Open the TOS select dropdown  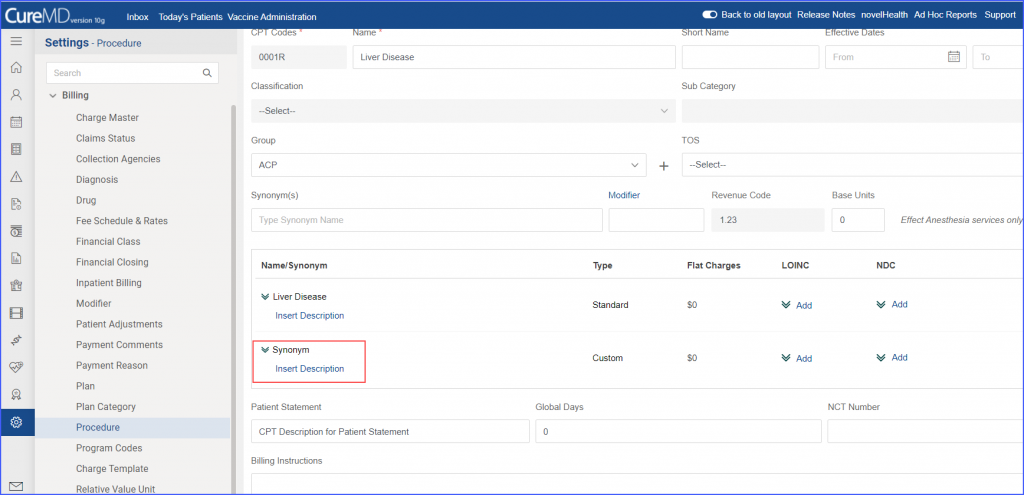[x=852, y=165]
